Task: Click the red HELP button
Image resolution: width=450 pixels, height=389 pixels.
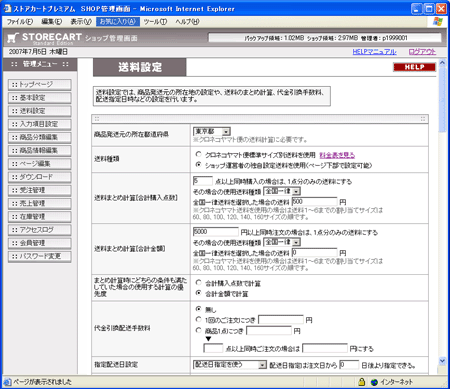Action: click(x=414, y=67)
